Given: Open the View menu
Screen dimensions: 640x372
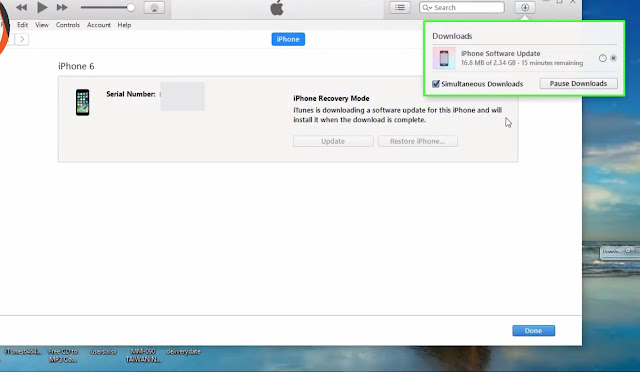Looking at the screenshot, I should point(42,25).
